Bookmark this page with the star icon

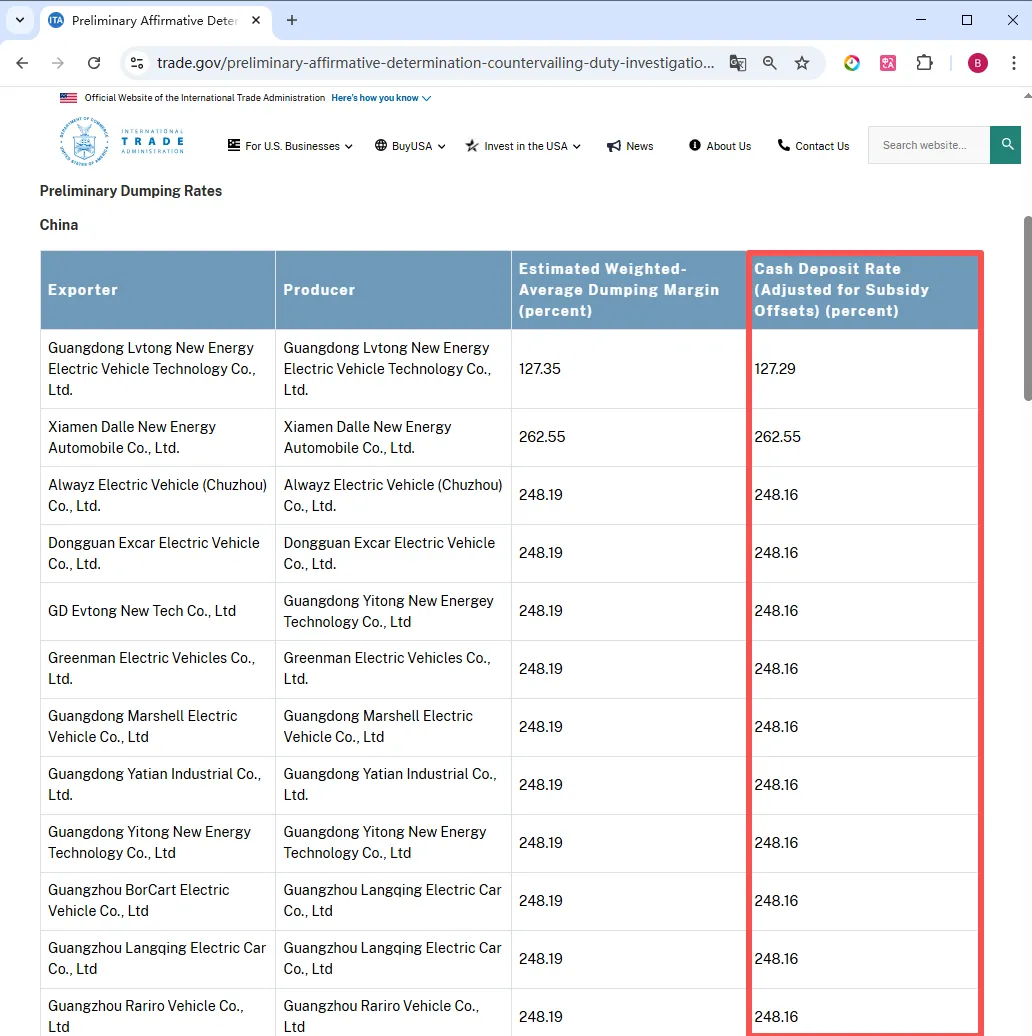pos(802,63)
